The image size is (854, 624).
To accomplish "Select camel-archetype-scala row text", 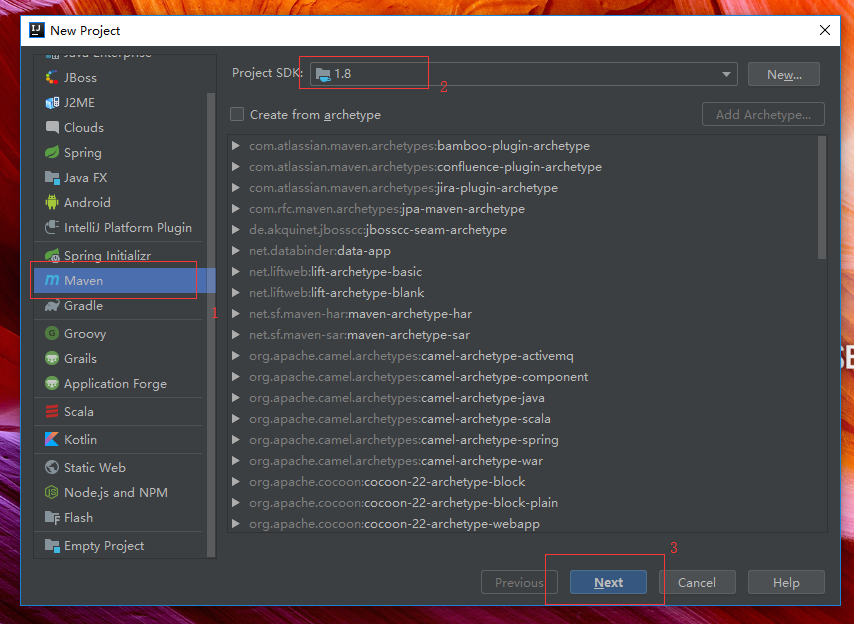I will (x=400, y=419).
